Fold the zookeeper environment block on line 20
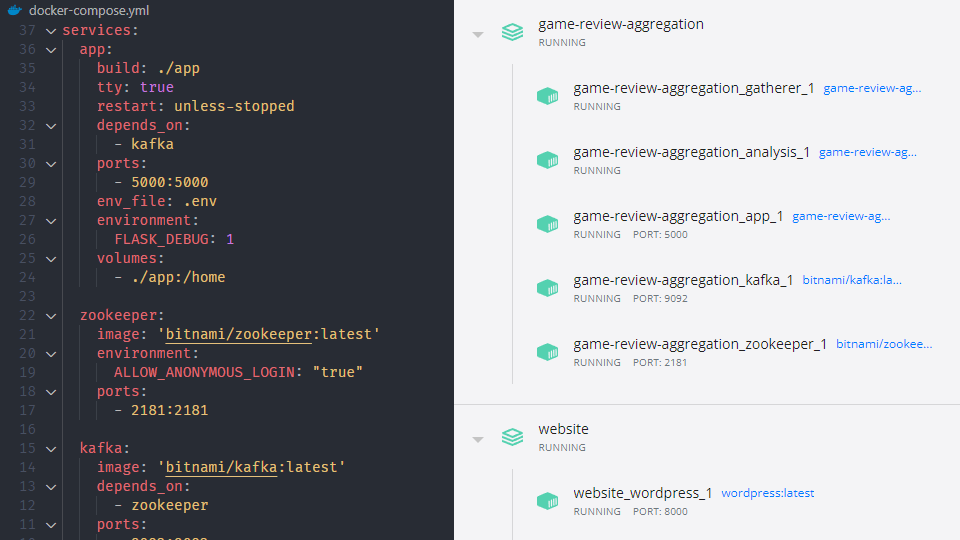Image resolution: width=960 pixels, height=540 pixels. click(51, 353)
